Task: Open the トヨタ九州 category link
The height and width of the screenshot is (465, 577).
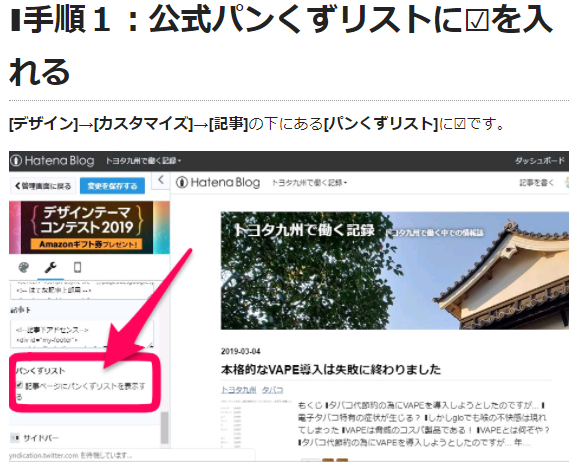Action: click(238, 390)
